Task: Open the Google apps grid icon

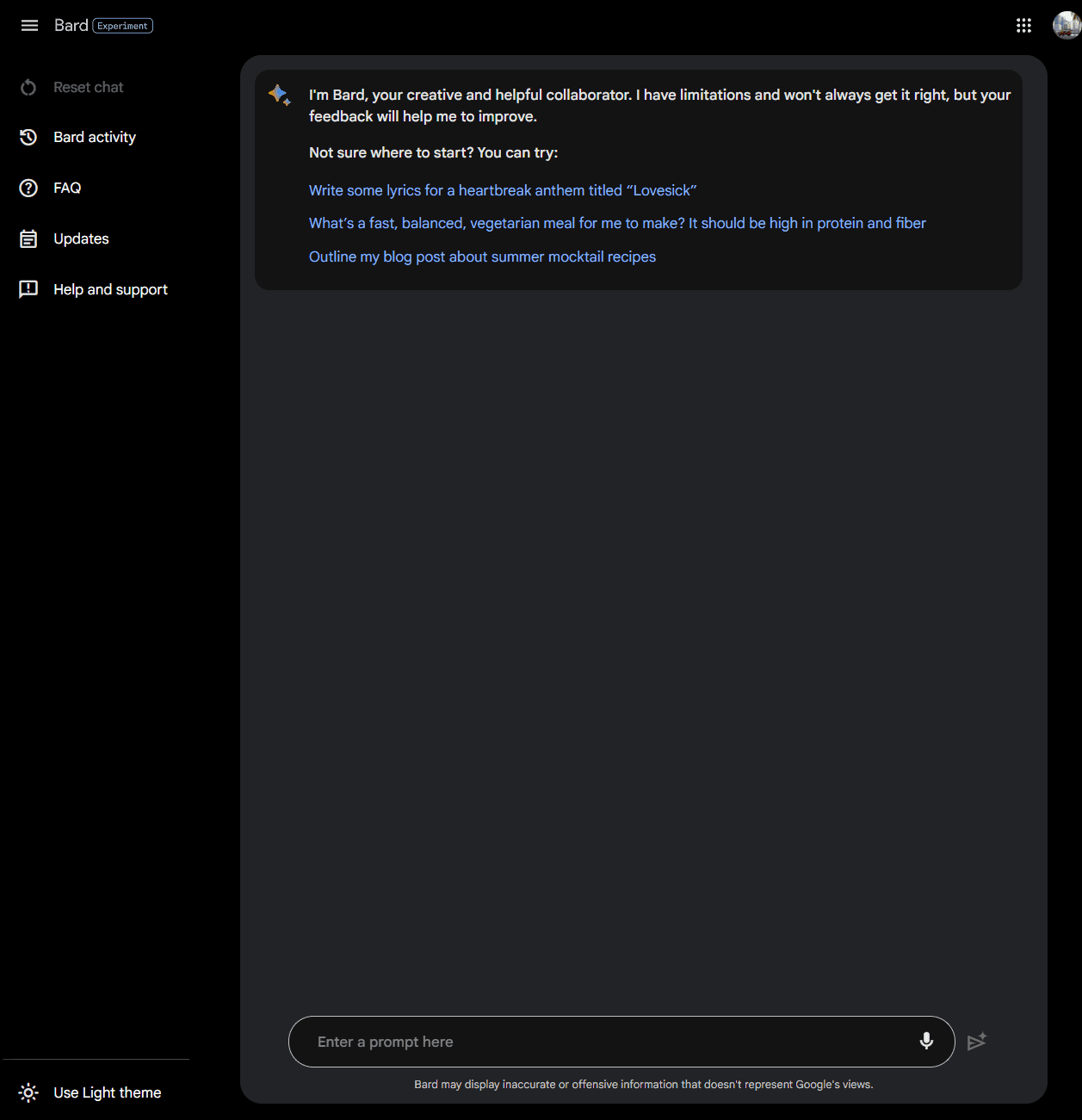Action: tap(1023, 26)
